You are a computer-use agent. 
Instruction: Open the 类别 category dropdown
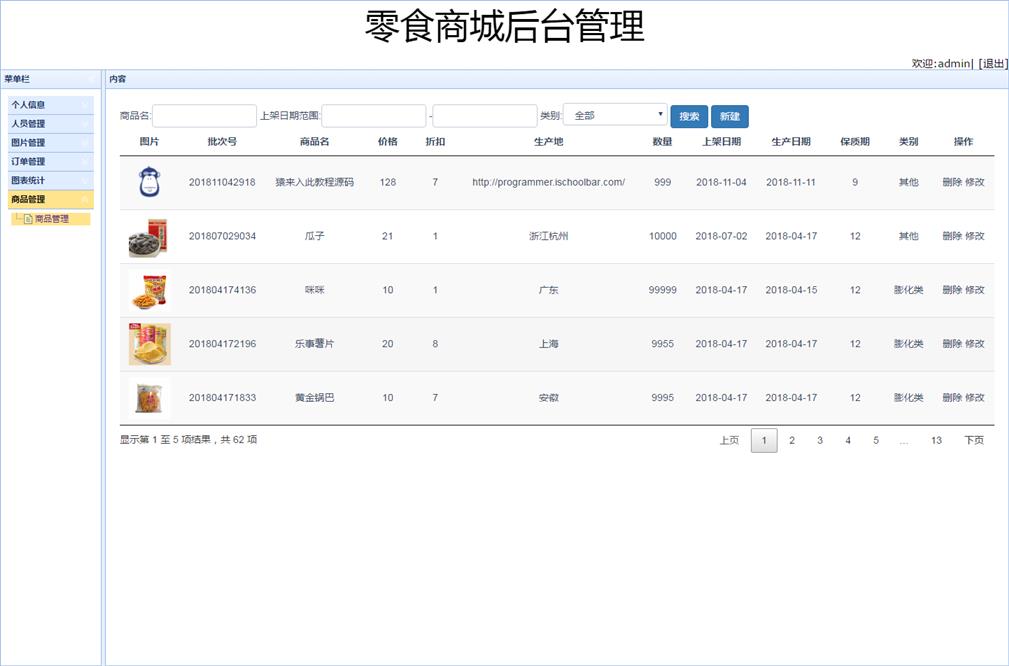pos(615,116)
